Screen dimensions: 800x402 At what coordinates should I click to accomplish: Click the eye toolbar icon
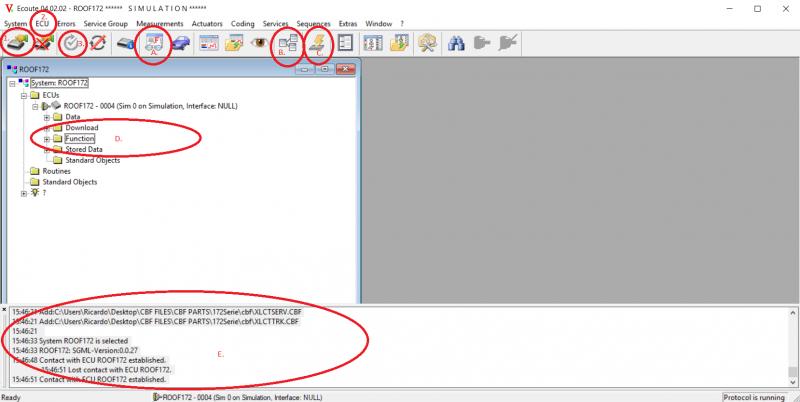[260, 42]
